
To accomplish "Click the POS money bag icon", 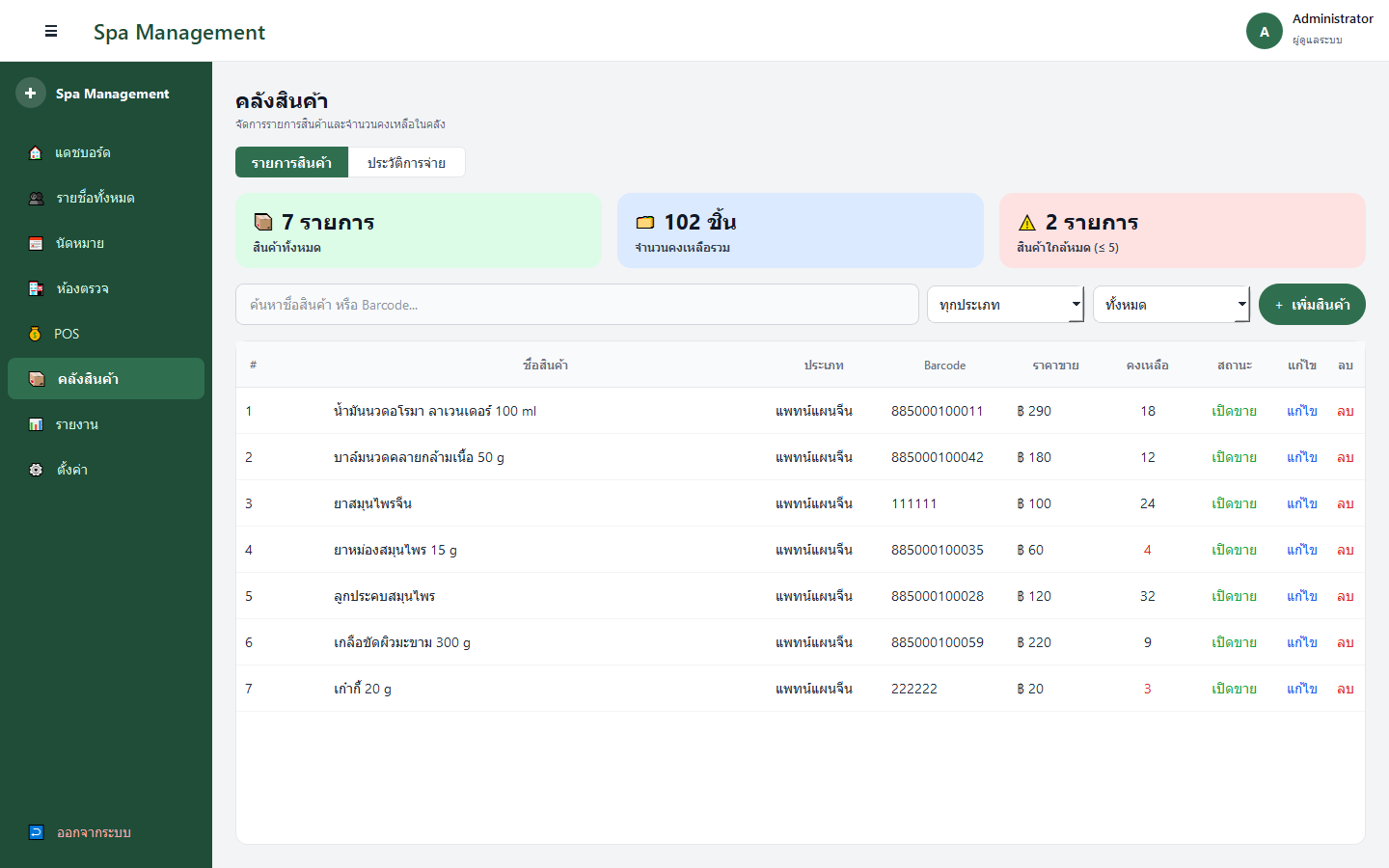I will (35, 334).
